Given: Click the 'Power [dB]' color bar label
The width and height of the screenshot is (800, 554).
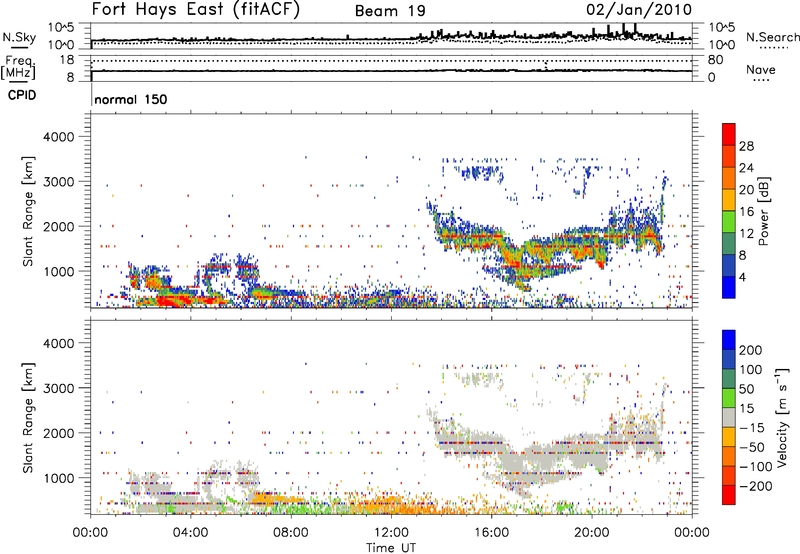Looking at the screenshot, I should pos(764,211).
